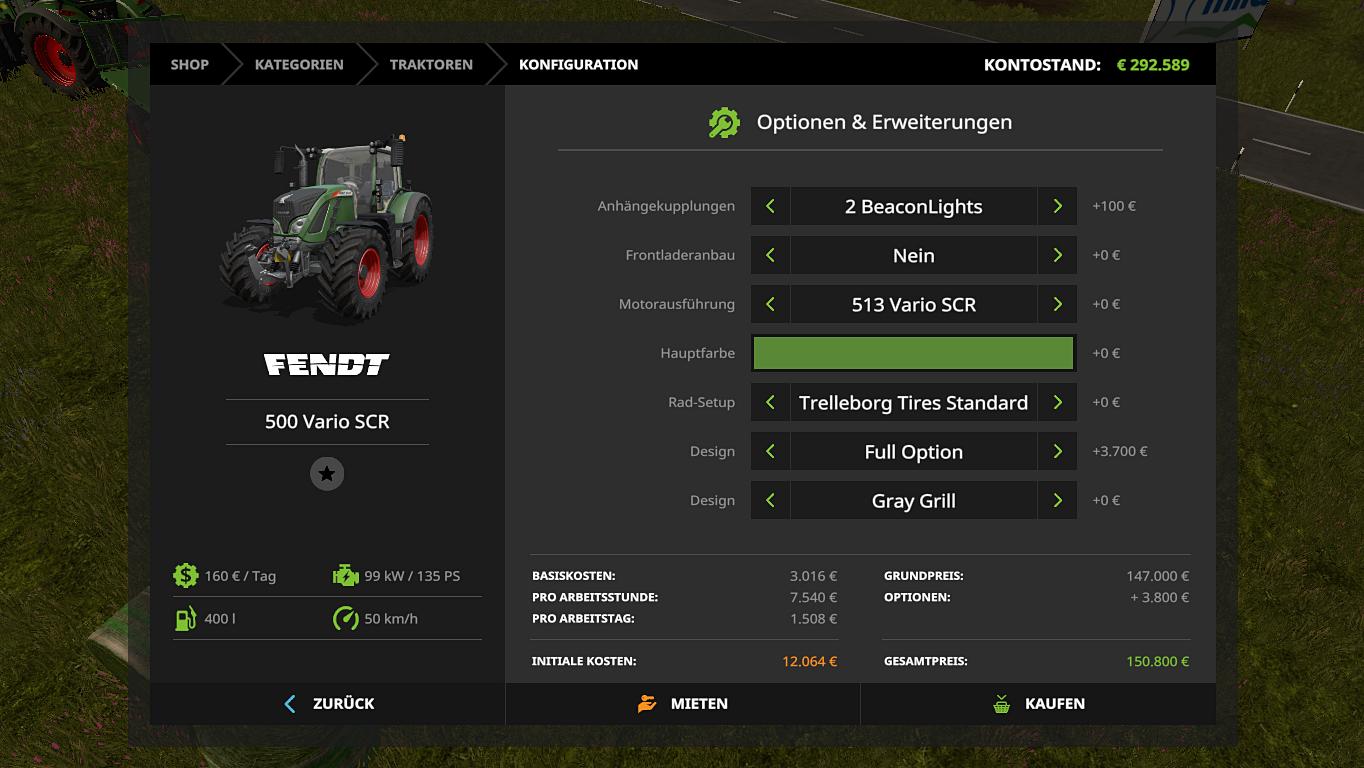Select previous Frontladeranbau option with left arrow
The width and height of the screenshot is (1364, 768).
770,255
